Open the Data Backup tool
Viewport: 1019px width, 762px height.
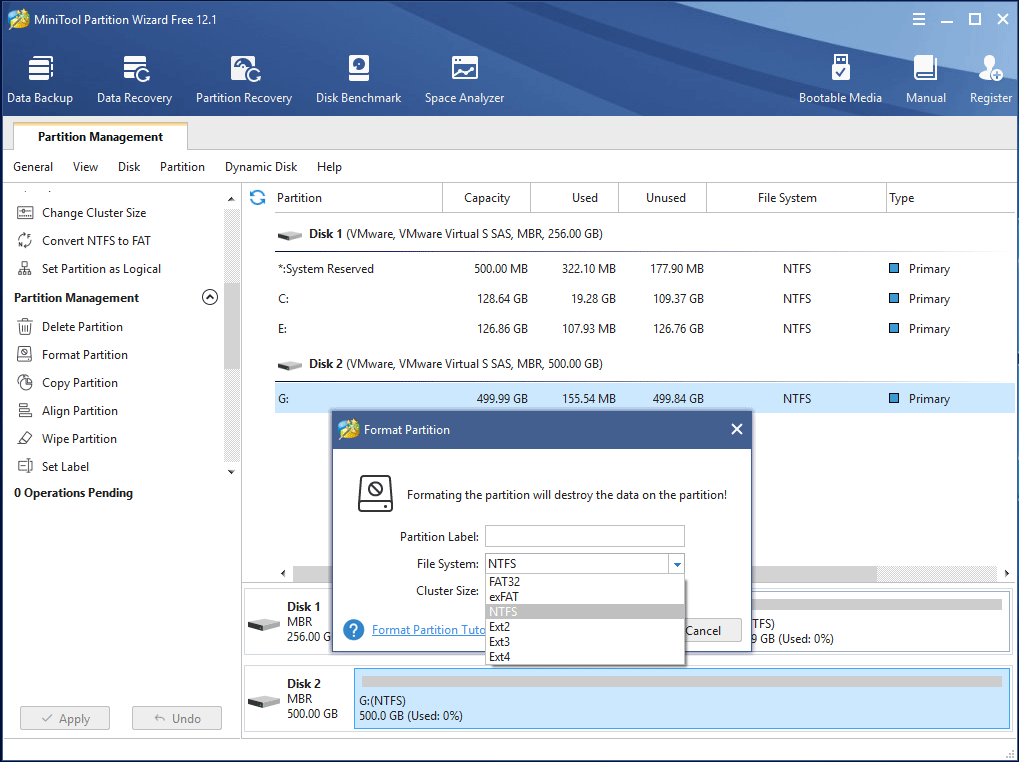40,79
